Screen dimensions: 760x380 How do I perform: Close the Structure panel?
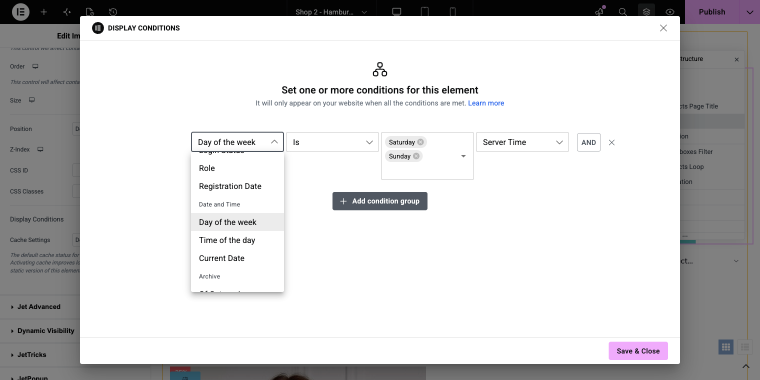[737, 60]
